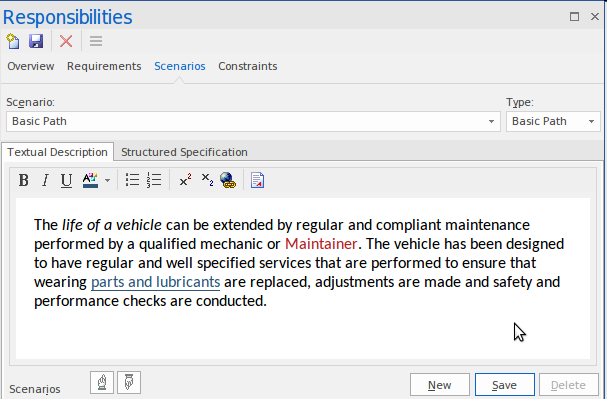Viewport: 607px width, 399px height.
Task: Open the Type dropdown list
Action: 553,122
